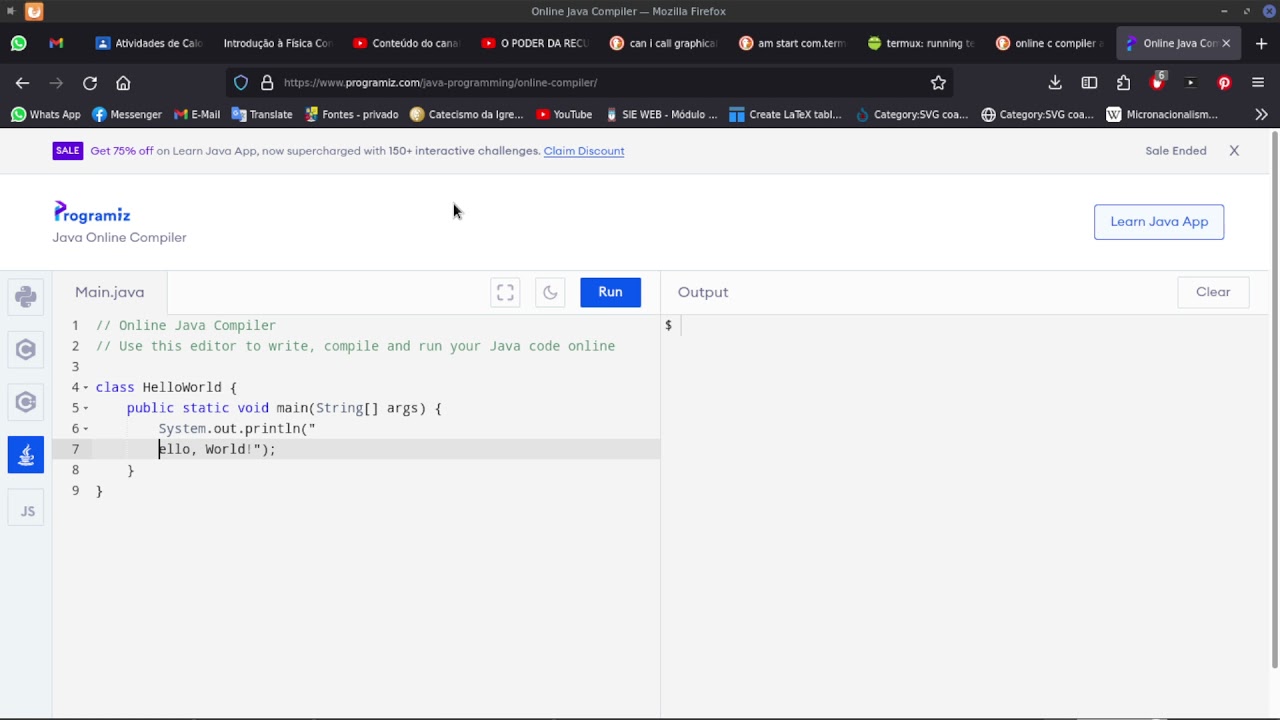Open Firefox application hamburger menu
Screen dimensions: 1280x720
(x=1258, y=83)
